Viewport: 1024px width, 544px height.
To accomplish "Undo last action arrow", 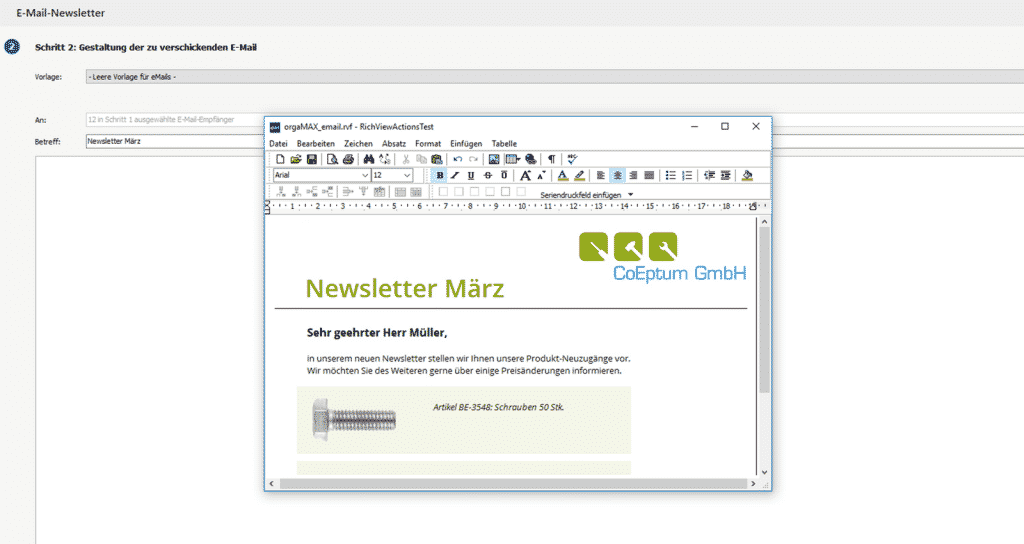I will point(458,159).
